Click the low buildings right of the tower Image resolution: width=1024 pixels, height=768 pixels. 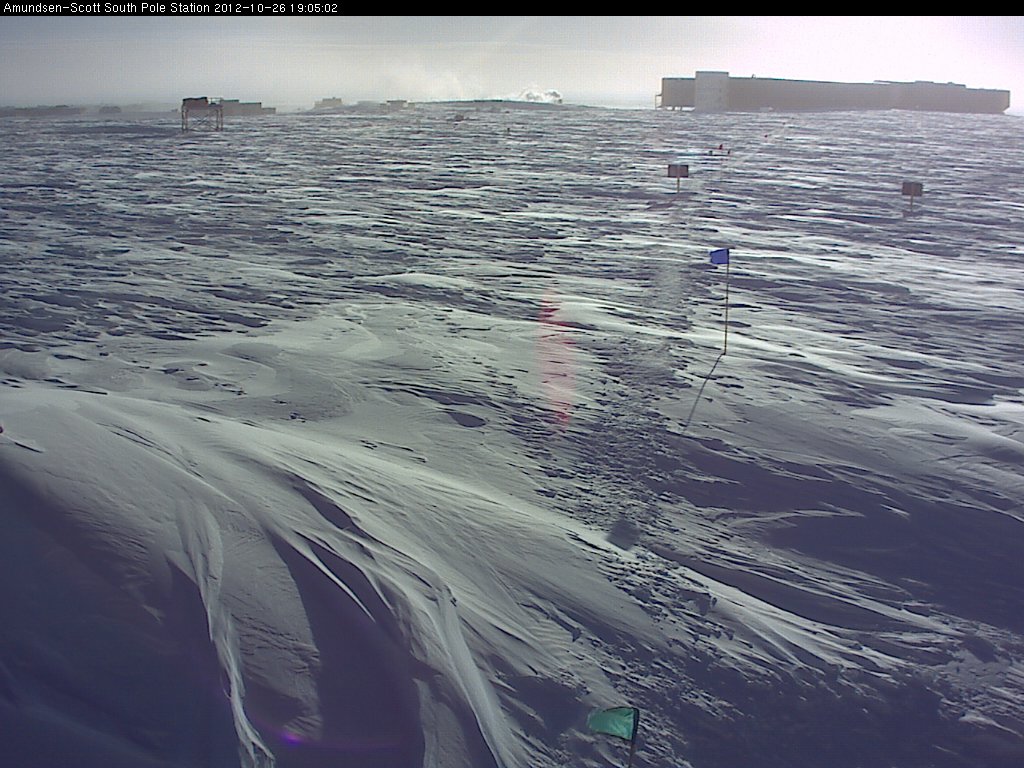pyautogui.click(x=247, y=107)
